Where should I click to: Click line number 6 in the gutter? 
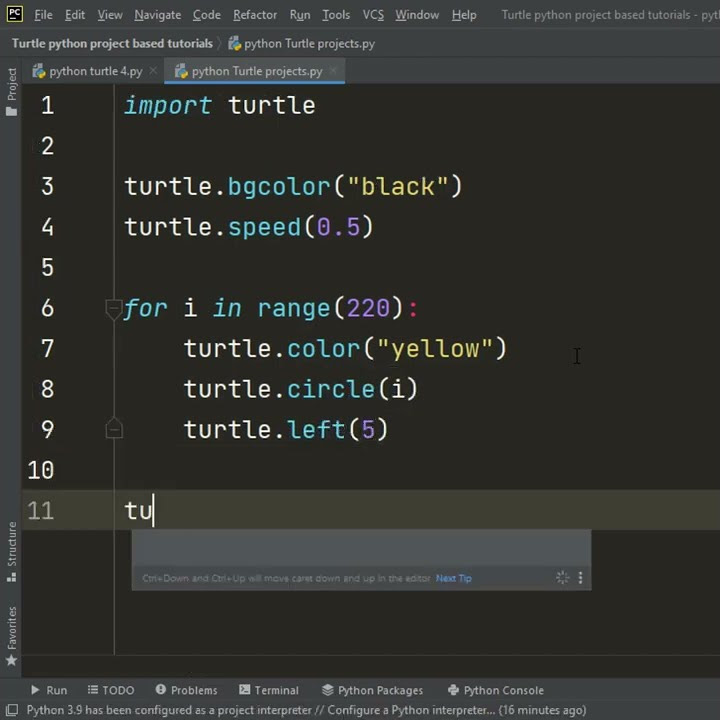(x=47, y=308)
